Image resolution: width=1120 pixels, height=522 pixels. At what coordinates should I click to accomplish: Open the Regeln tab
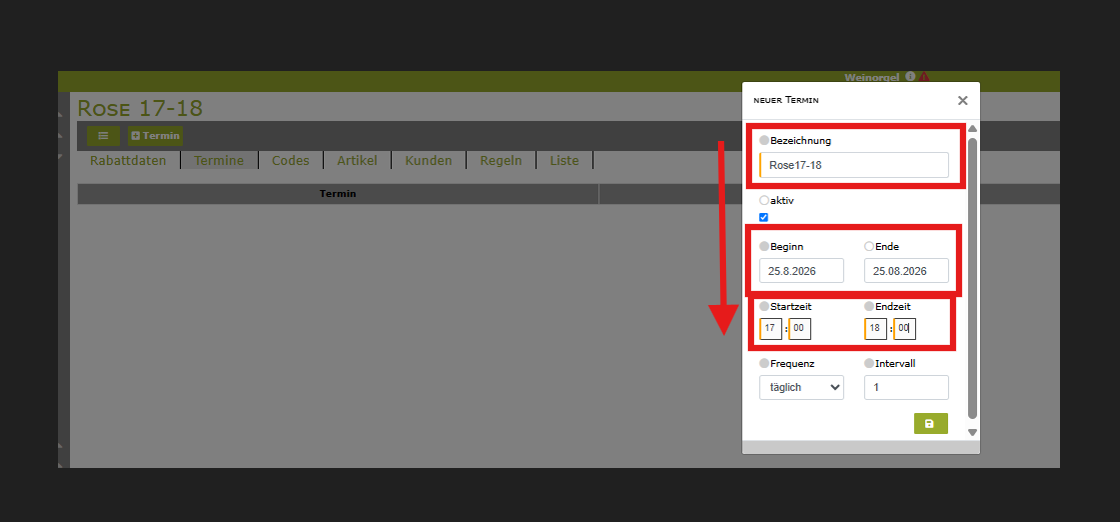pyautogui.click(x=501, y=161)
